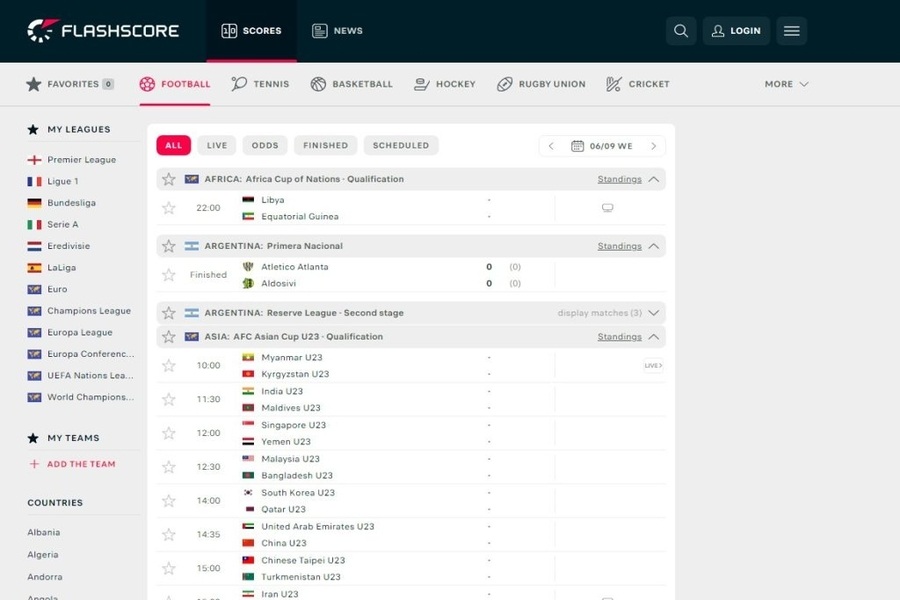This screenshot has width=900, height=600.
Task: Click the Login button
Action: (x=736, y=31)
